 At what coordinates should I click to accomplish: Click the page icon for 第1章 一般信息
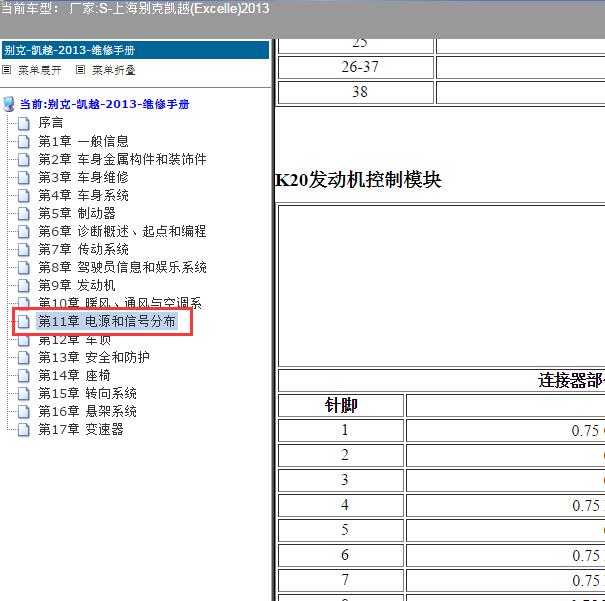[24, 141]
